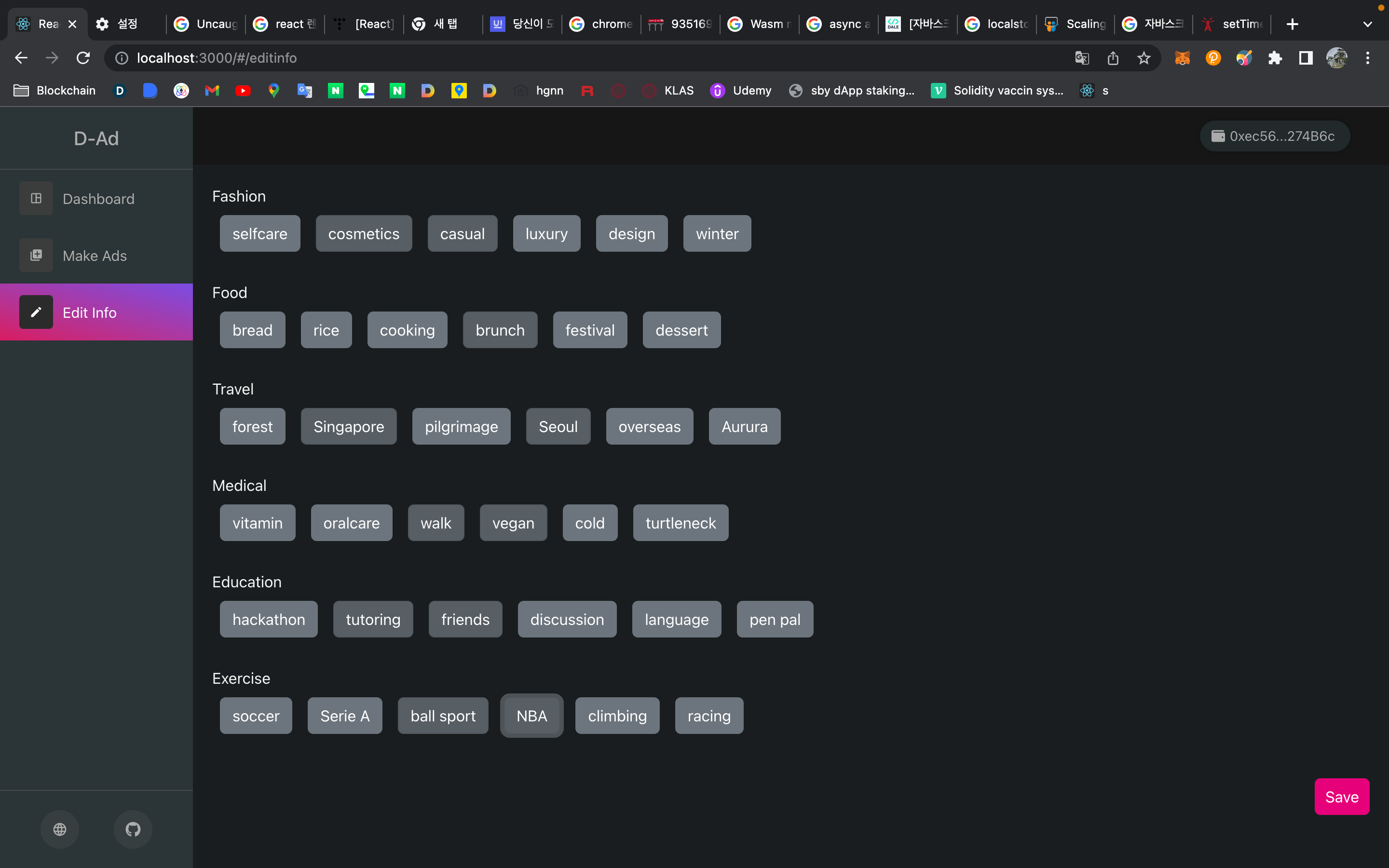
Task: Bookmark this page with the star icon
Action: pos(1144,58)
